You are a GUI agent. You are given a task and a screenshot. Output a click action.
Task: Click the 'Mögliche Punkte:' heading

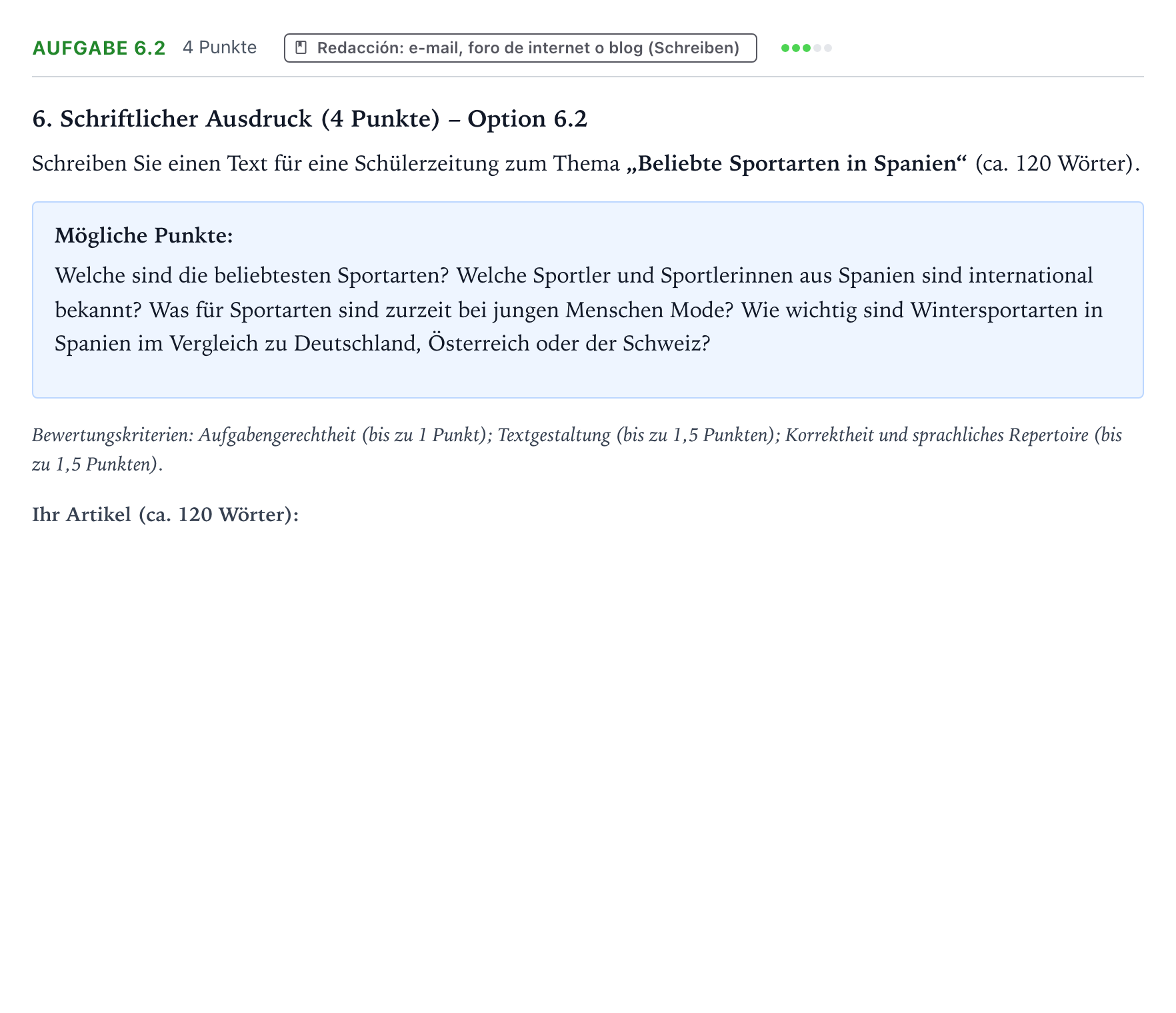pyautogui.click(x=144, y=235)
